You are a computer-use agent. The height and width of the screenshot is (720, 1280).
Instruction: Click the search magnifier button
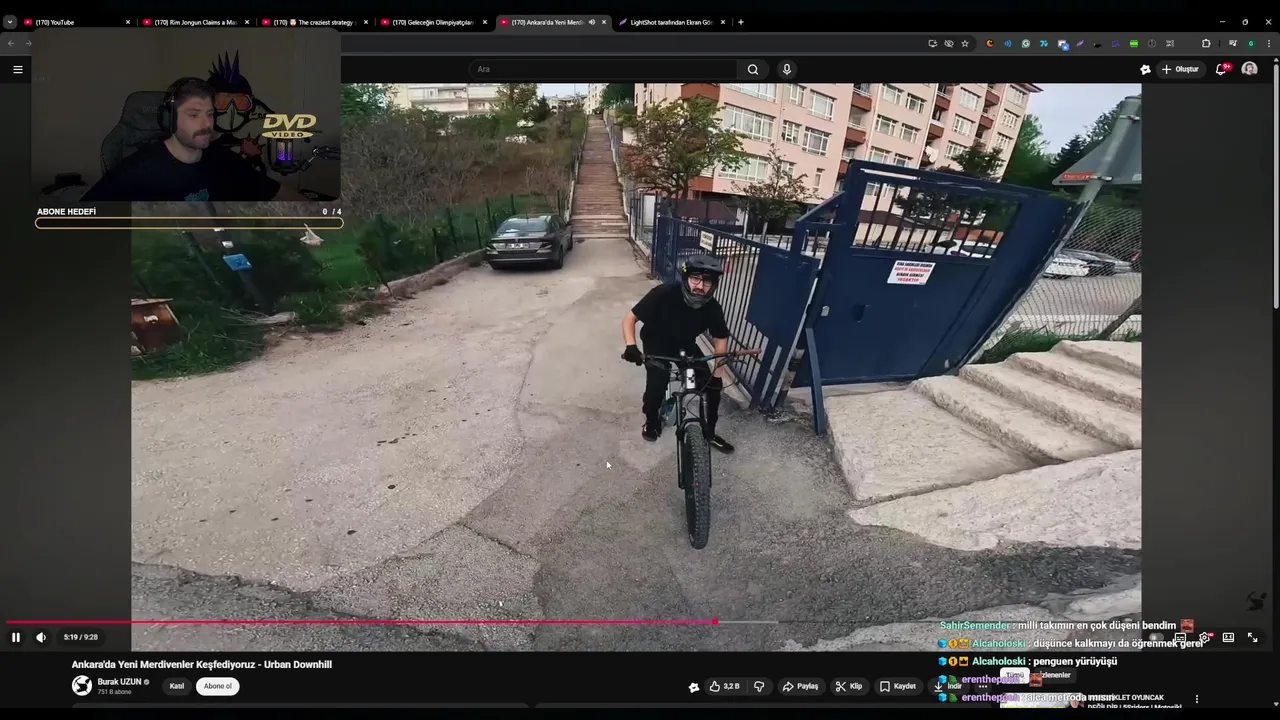point(753,69)
